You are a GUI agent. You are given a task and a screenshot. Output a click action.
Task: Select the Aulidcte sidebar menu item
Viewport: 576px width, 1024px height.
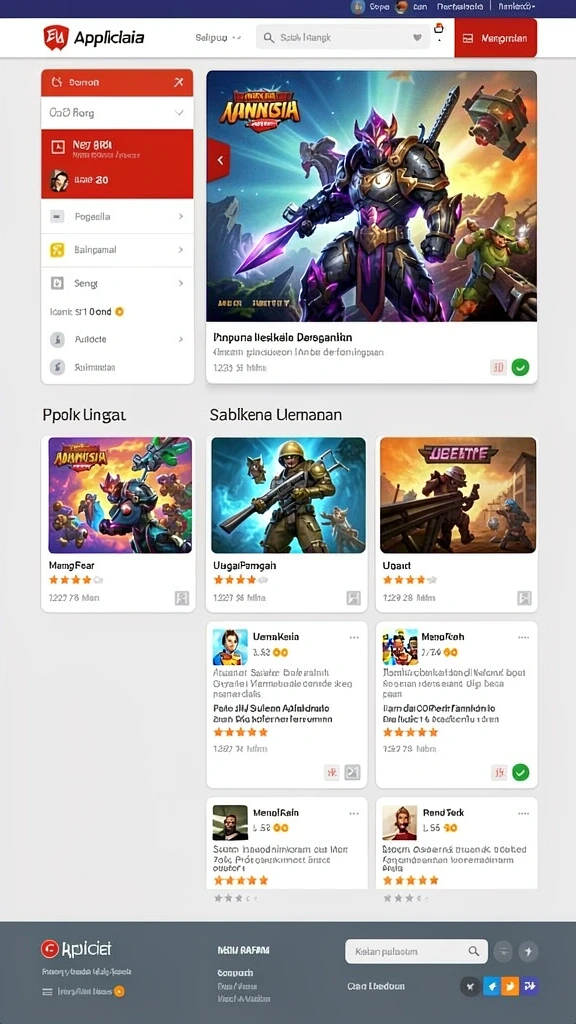pyautogui.click(x=118, y=340)
